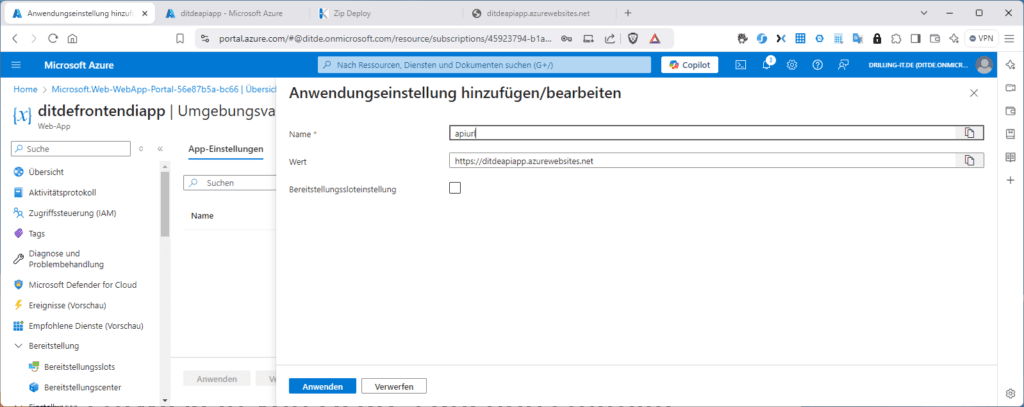Bookmark this page
The image size is (1024, 407).
pos(180,39)
